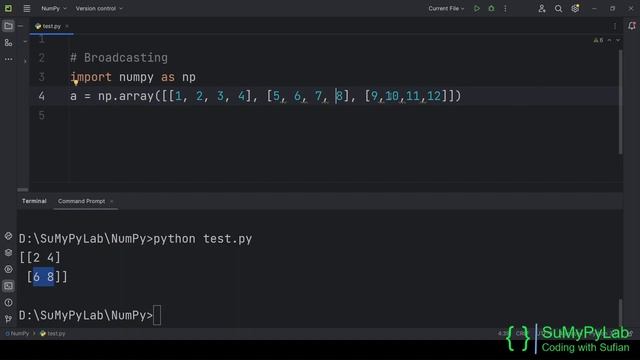Open the Git tool window icon
The width and height of the screenshot is (640, 360).
tap(8, 318)
